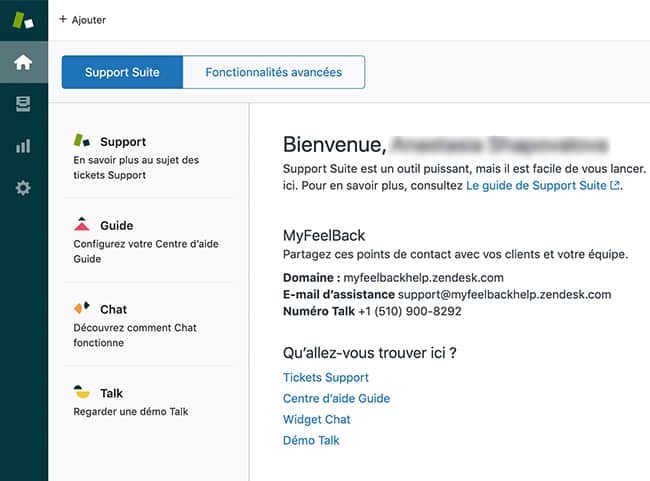Select the Support heading in left panel
This screenshot has width=650, height=481.
coord(123,142)
